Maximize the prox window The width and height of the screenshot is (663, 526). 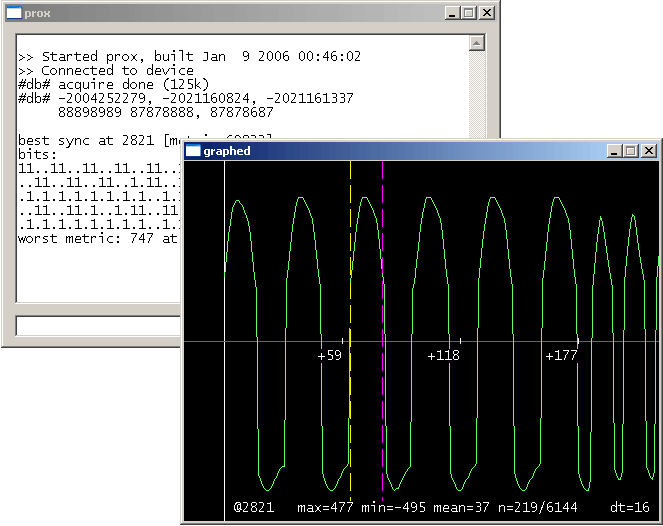click(x=468, y=13)
